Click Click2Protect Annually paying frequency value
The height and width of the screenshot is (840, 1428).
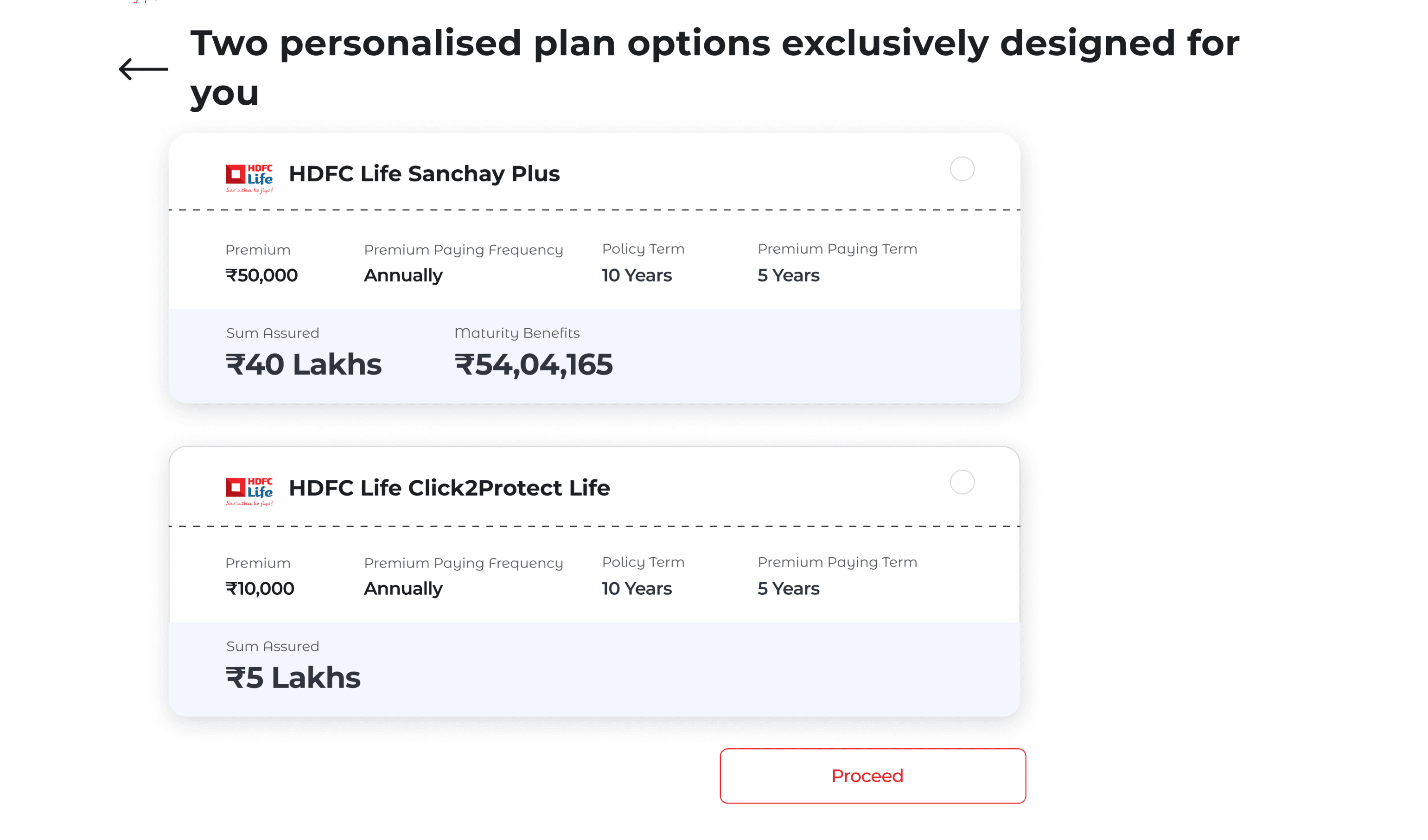(403, 589)
